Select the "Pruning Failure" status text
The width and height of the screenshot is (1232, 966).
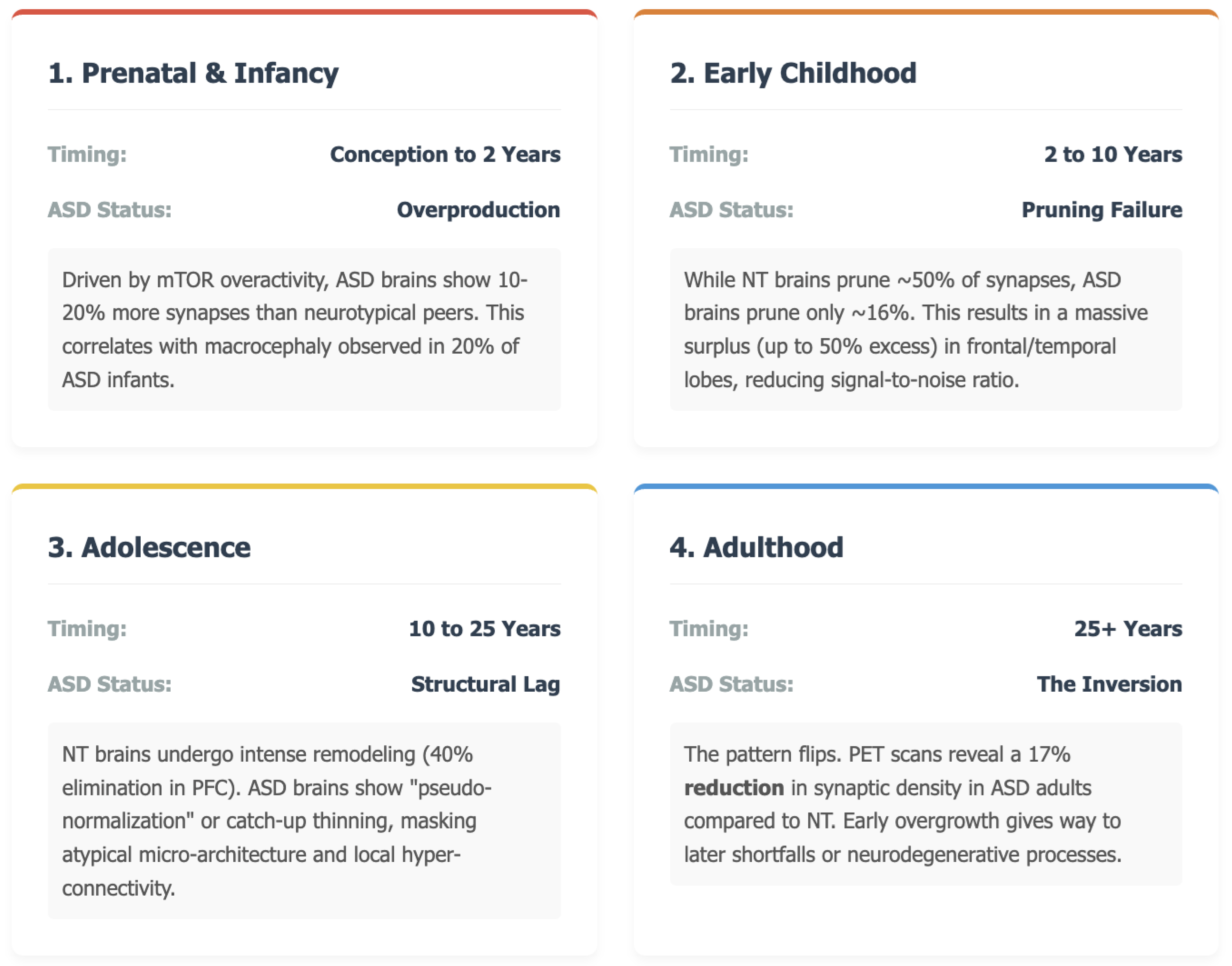click(x=1101, y=210)
